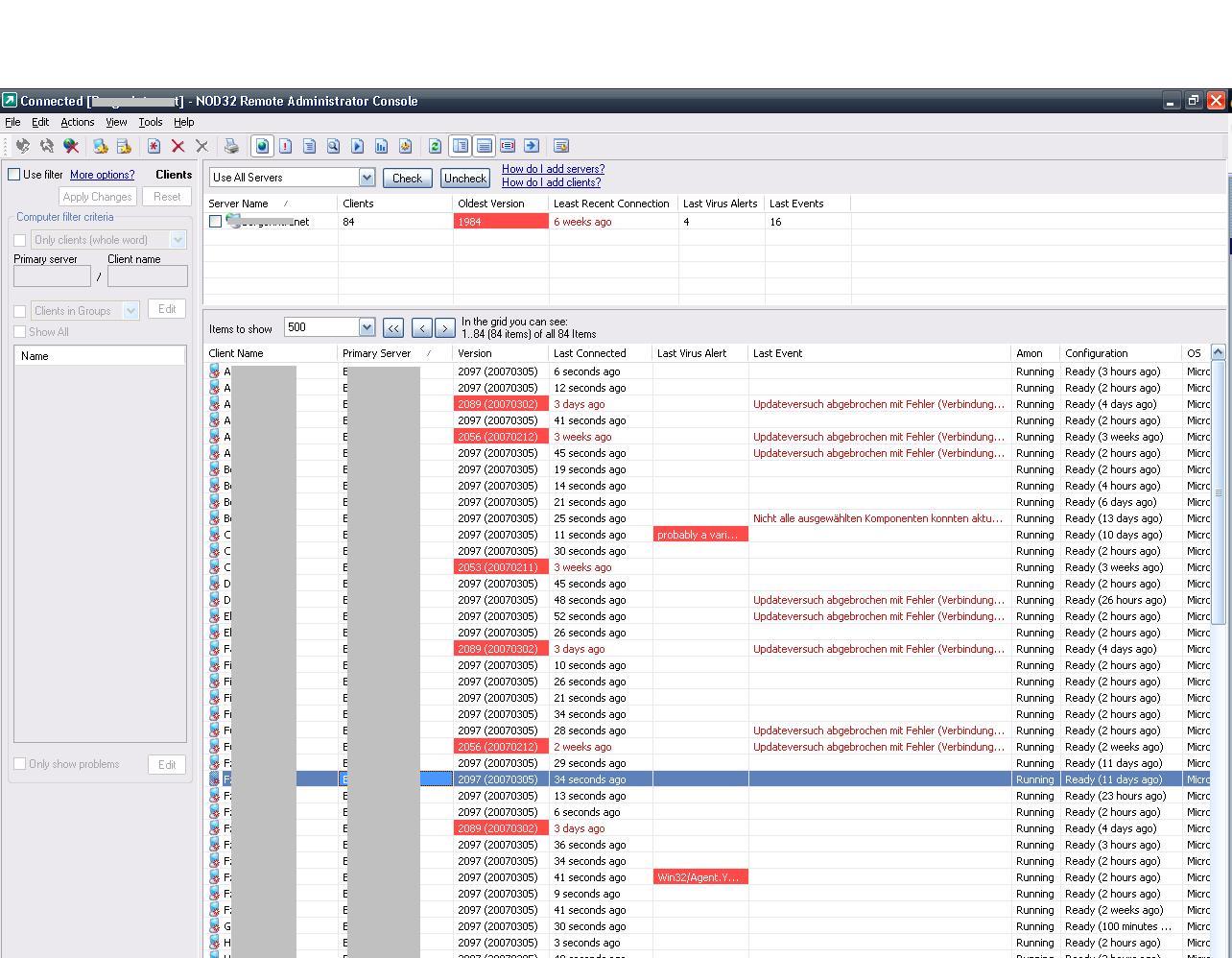Open the Clients in Groups dropdown

click(131, 311)
